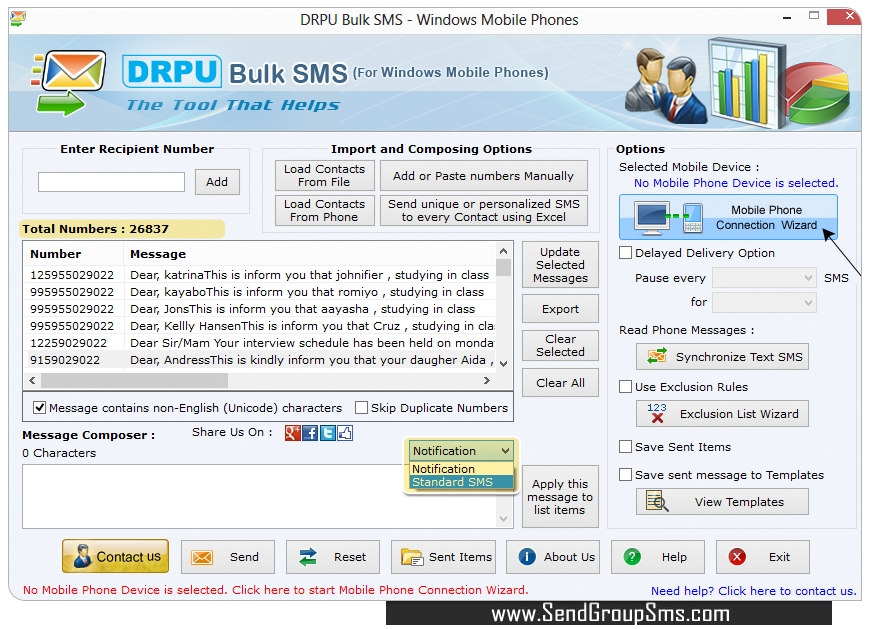Click the Exit button

(762, 557)
